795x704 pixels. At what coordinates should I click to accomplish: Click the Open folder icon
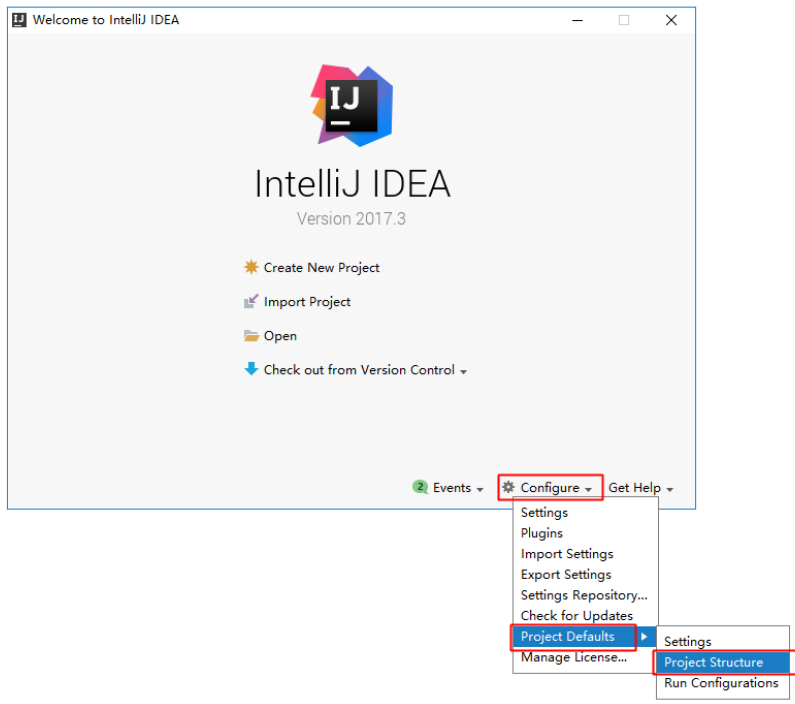point(251,336)
